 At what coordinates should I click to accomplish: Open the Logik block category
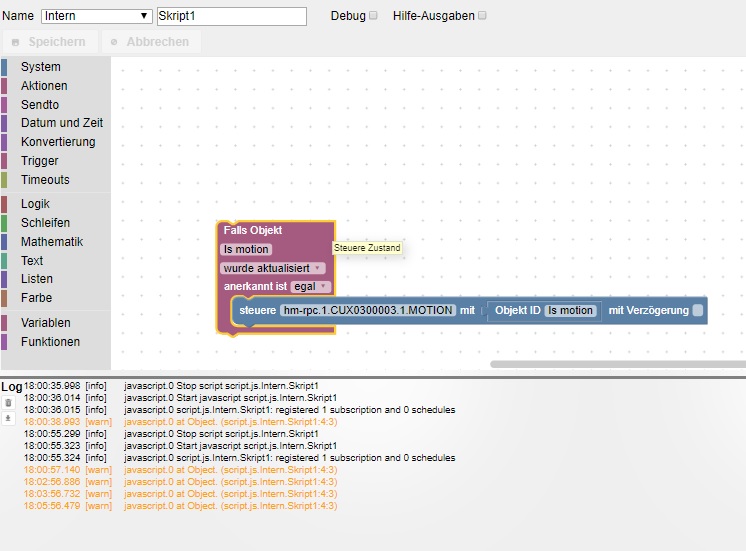pyautogui.click(x=56, y=204)
